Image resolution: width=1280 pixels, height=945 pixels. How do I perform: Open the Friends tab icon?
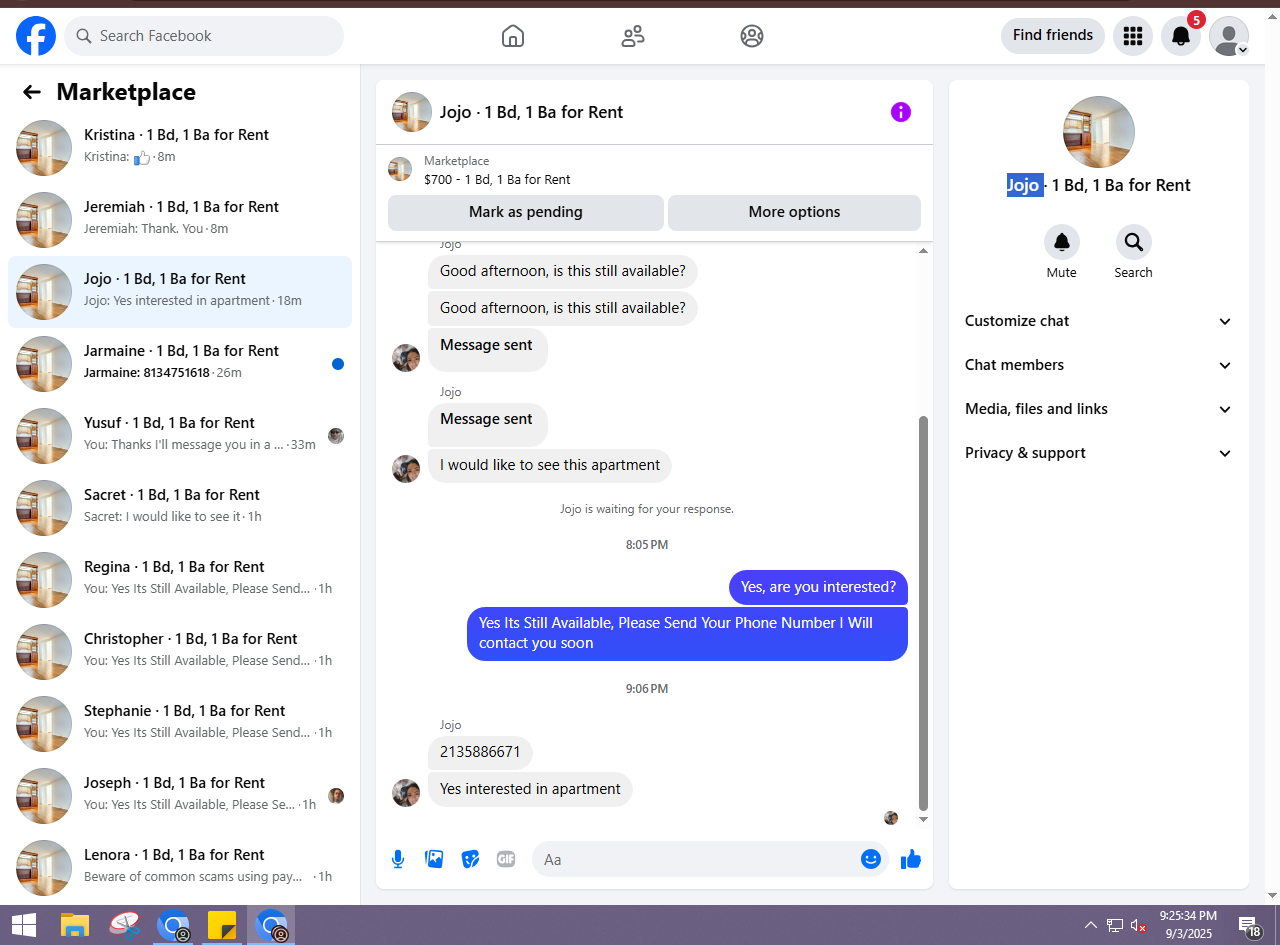click(632, 36)
